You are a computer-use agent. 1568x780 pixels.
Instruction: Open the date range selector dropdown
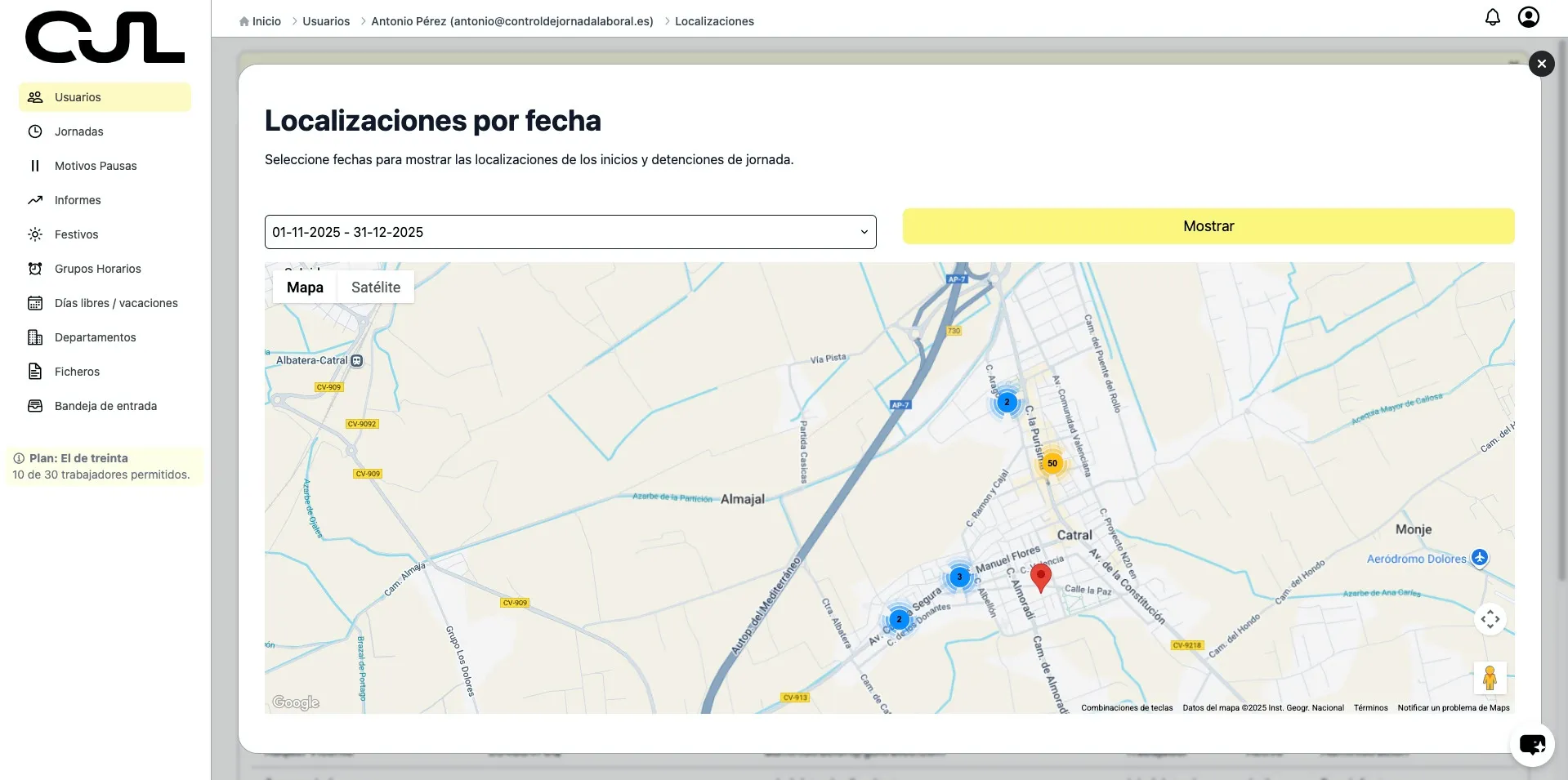[570, 232]
